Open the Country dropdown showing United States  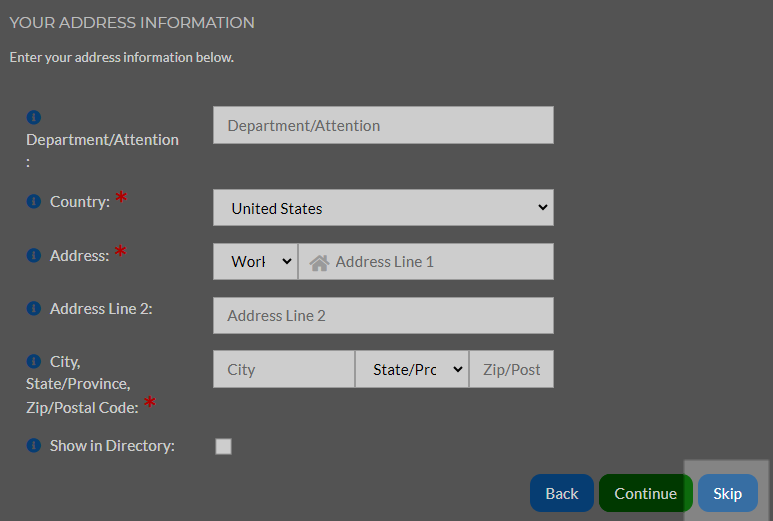(x=383, y=208)
